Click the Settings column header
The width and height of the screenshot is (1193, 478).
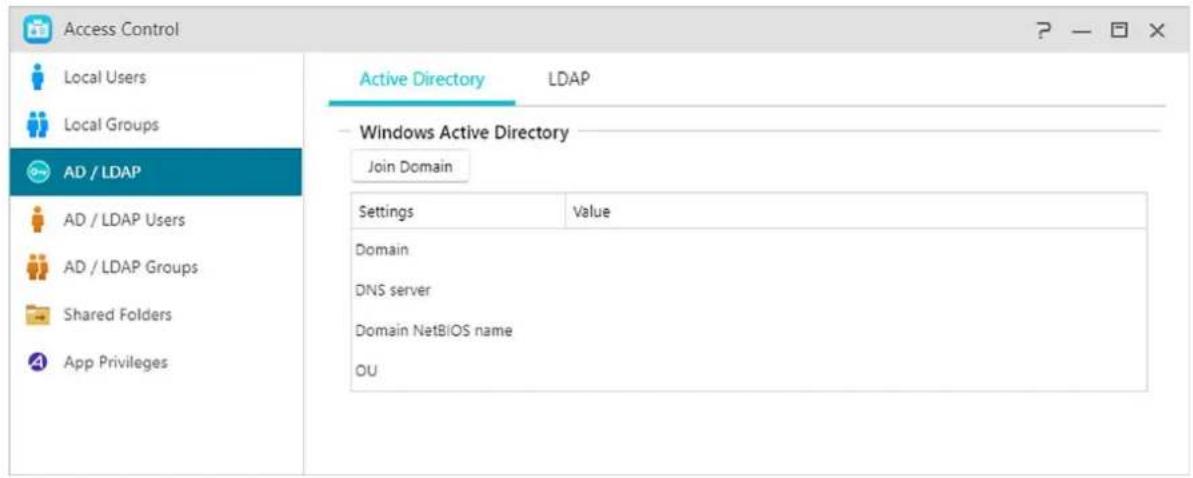tap(458, 212)
